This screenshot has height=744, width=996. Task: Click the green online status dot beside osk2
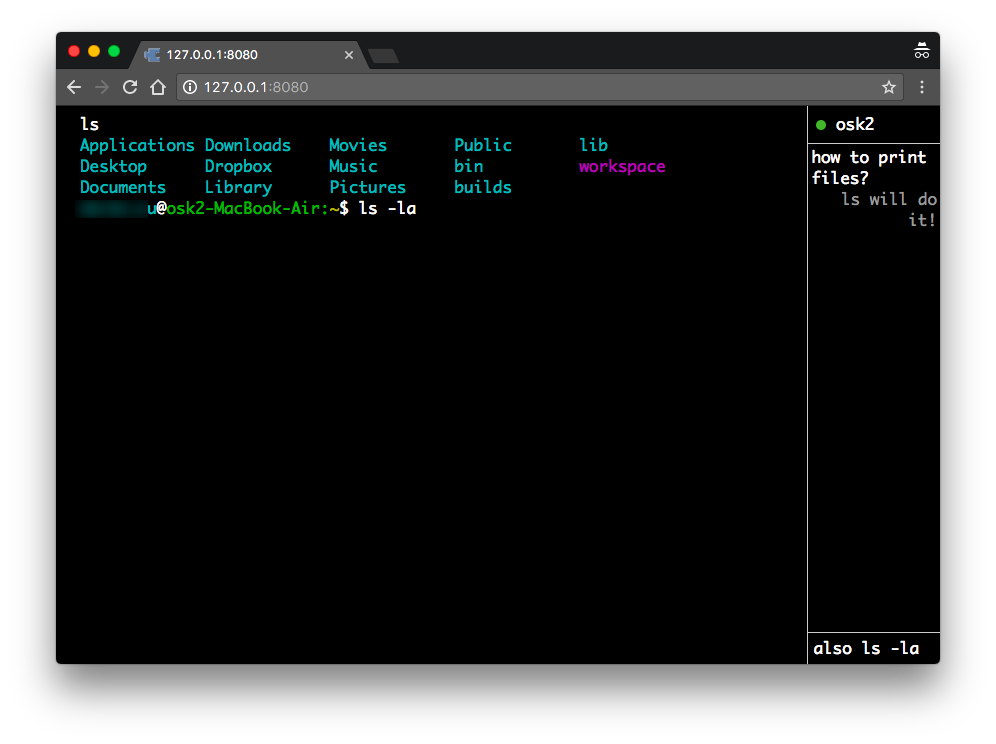click(821, 125)
